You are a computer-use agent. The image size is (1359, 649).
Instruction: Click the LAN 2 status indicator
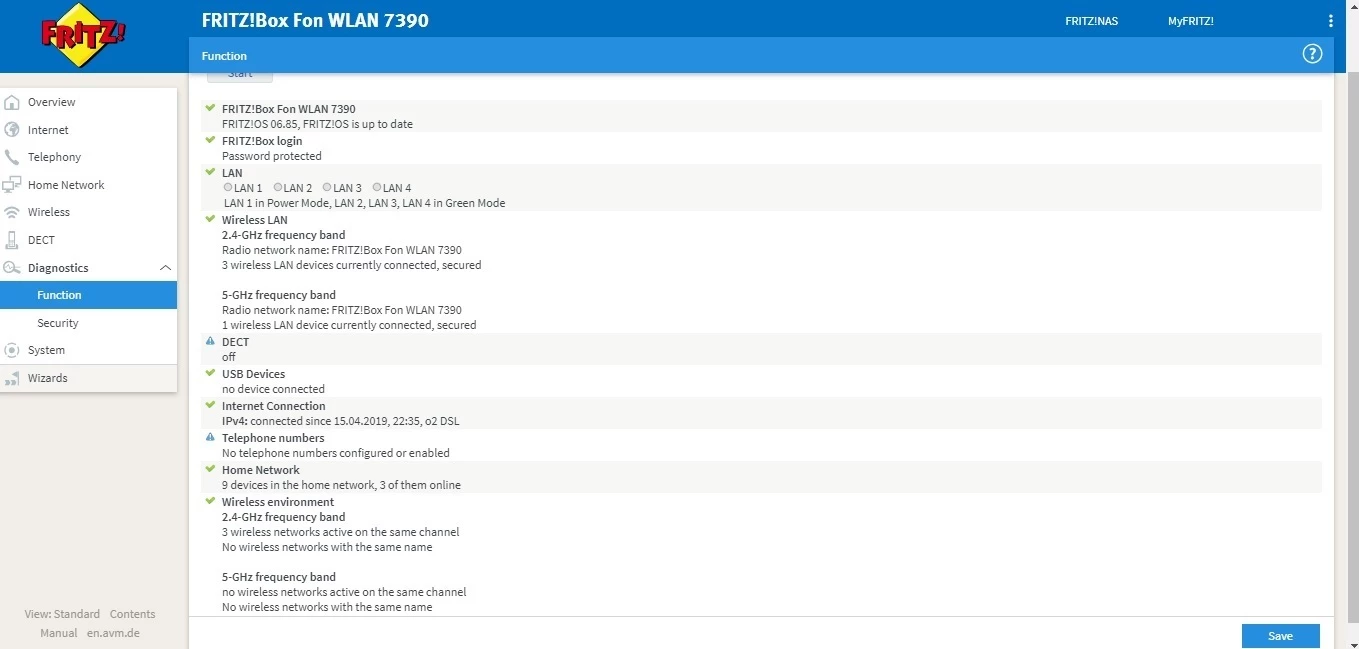(278, 187)
